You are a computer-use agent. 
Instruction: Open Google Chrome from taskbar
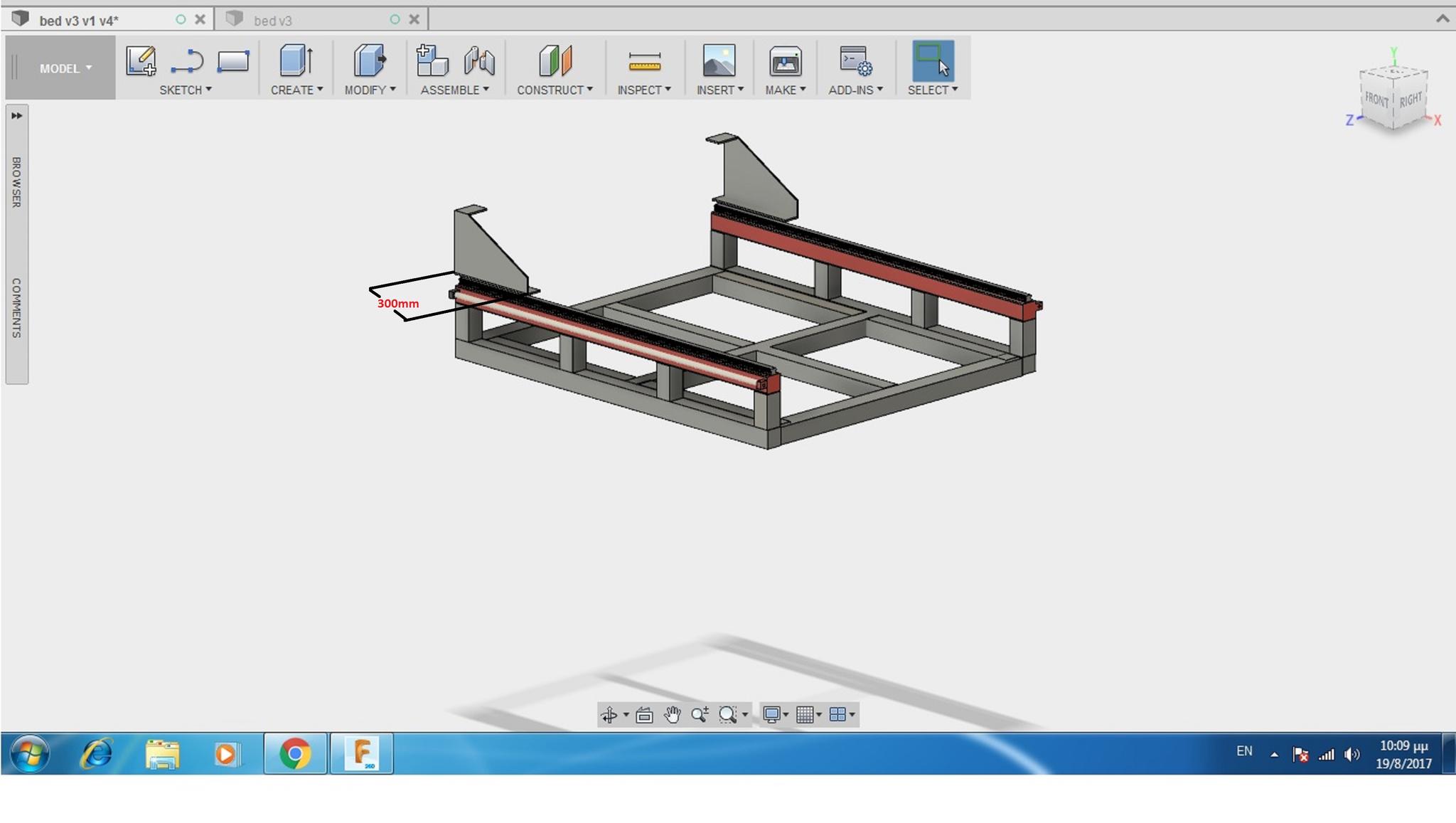pos(295,753)
